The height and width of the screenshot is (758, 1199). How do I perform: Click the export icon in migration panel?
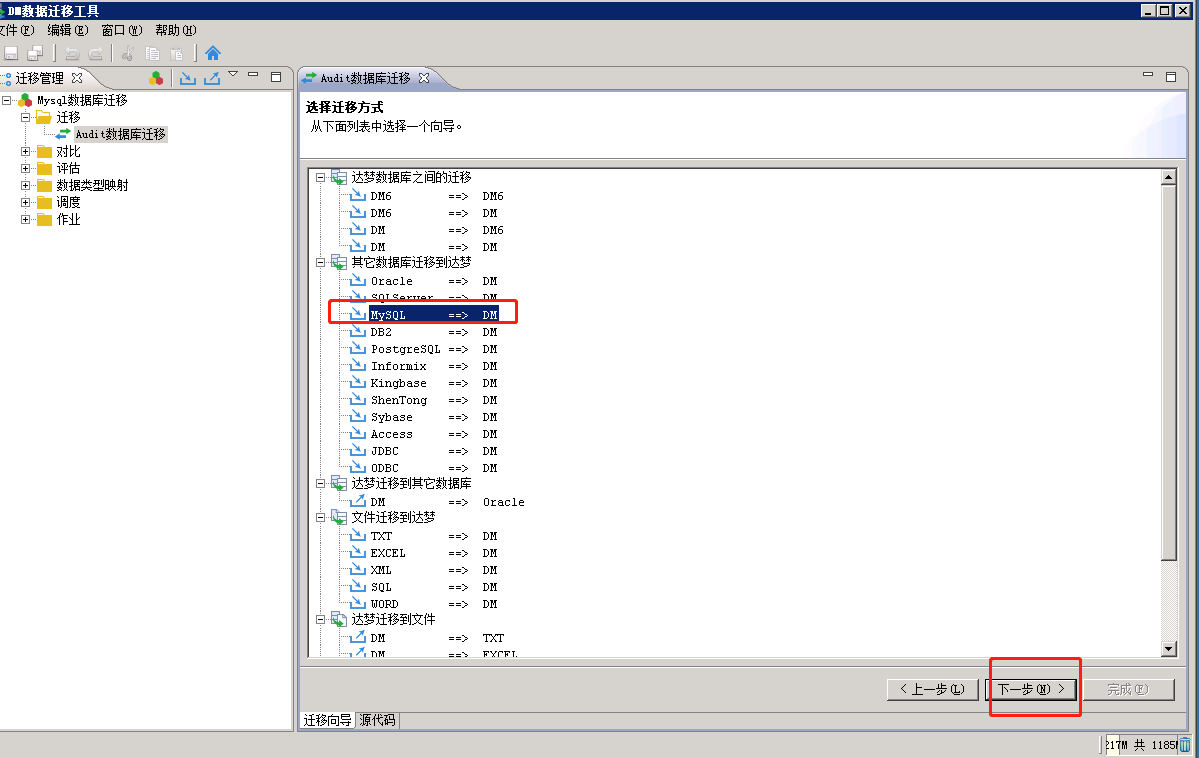211,78
